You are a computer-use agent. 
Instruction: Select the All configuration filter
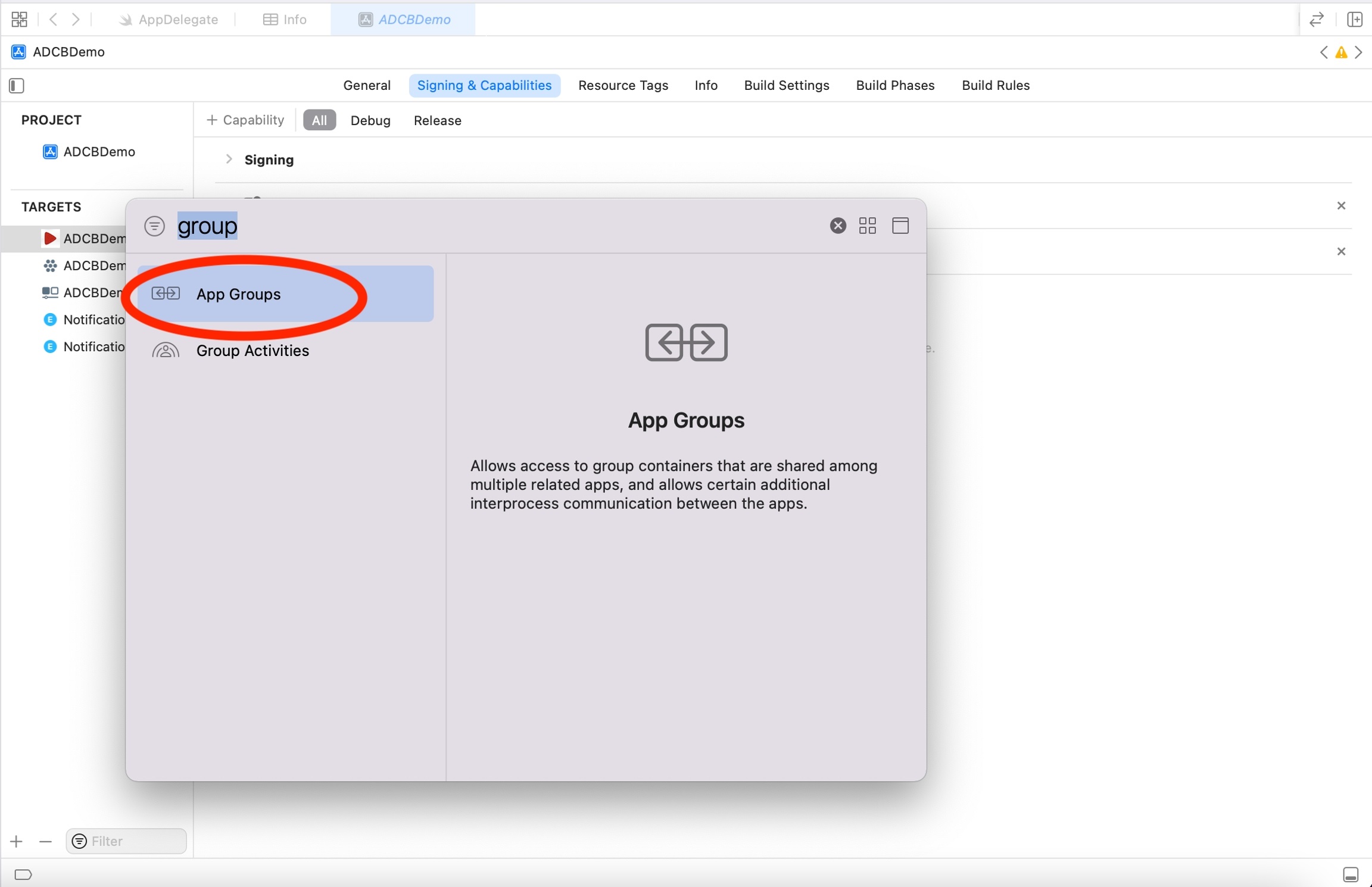pyautogui.click(x=319, y=120)
